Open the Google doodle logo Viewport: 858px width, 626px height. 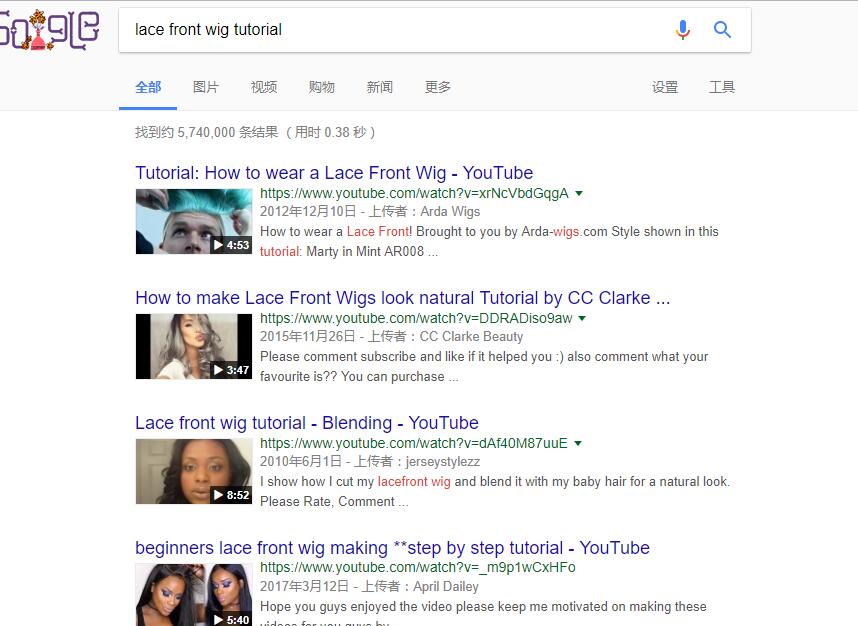(x=49, y=30)
